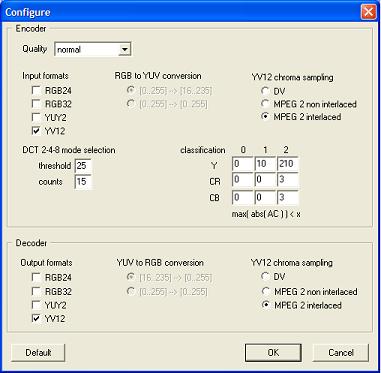Check YUY2 decoder output format

pyautogui.click(x=36, y=305)
